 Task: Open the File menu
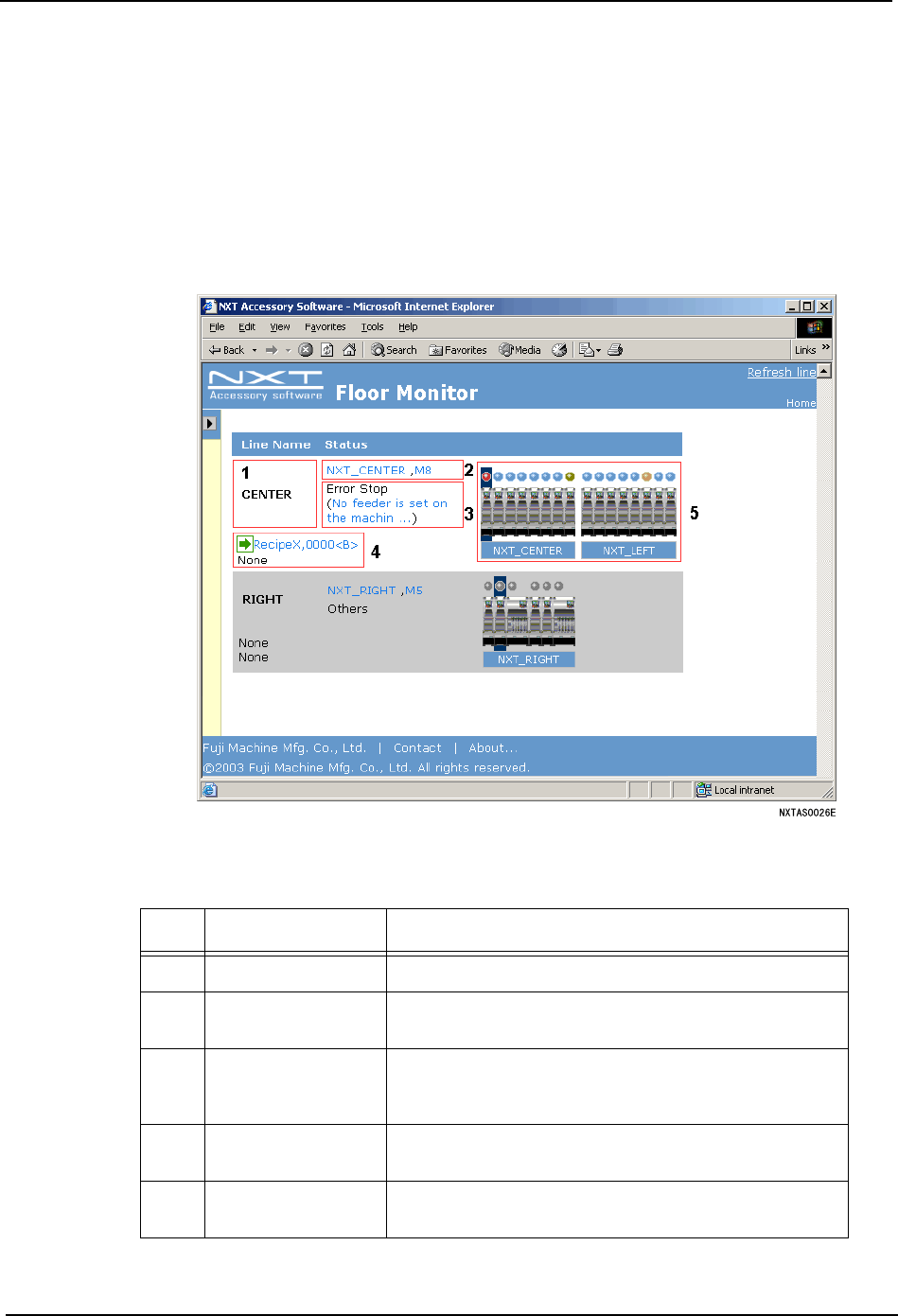coord(217,326)
